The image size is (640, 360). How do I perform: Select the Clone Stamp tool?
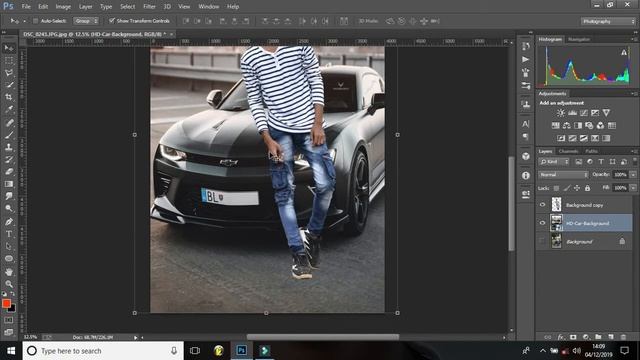(x=9, y=147)
